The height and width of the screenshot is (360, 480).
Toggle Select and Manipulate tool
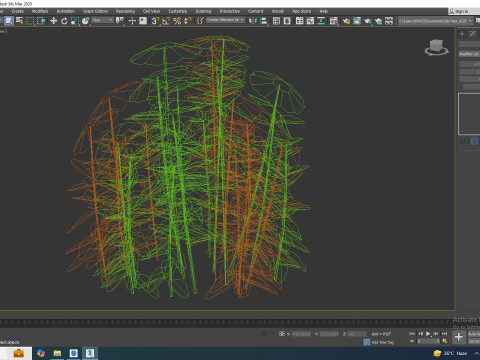tap(132, 21)
